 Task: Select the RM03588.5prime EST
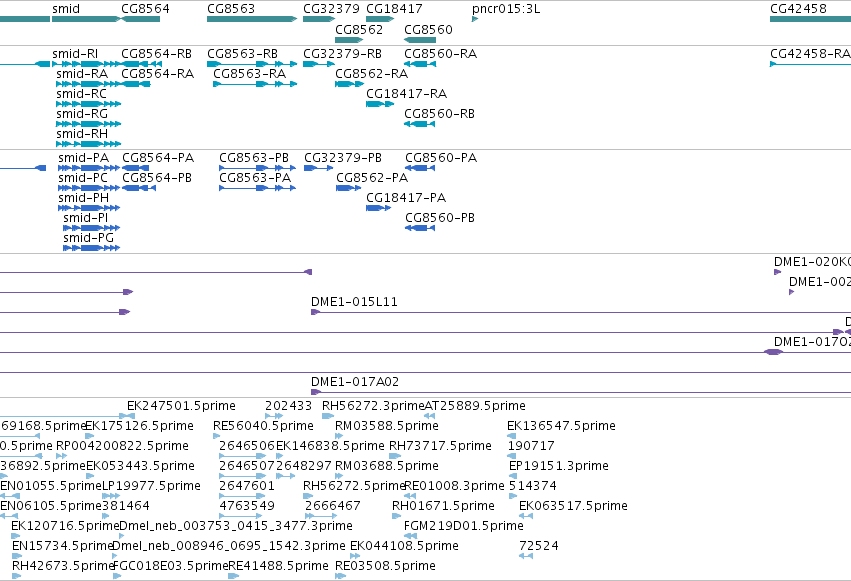pos(386,426)
